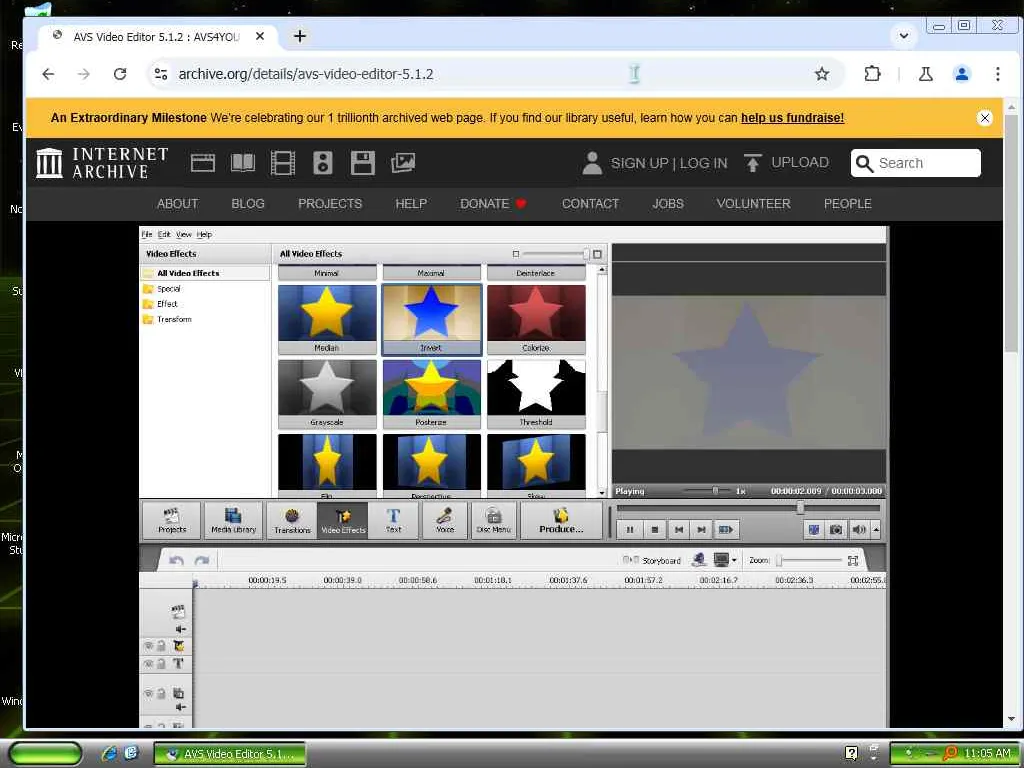Take a snapshot with camera icon
This screenshot has height=768, width=1024.
click(835, 530)
